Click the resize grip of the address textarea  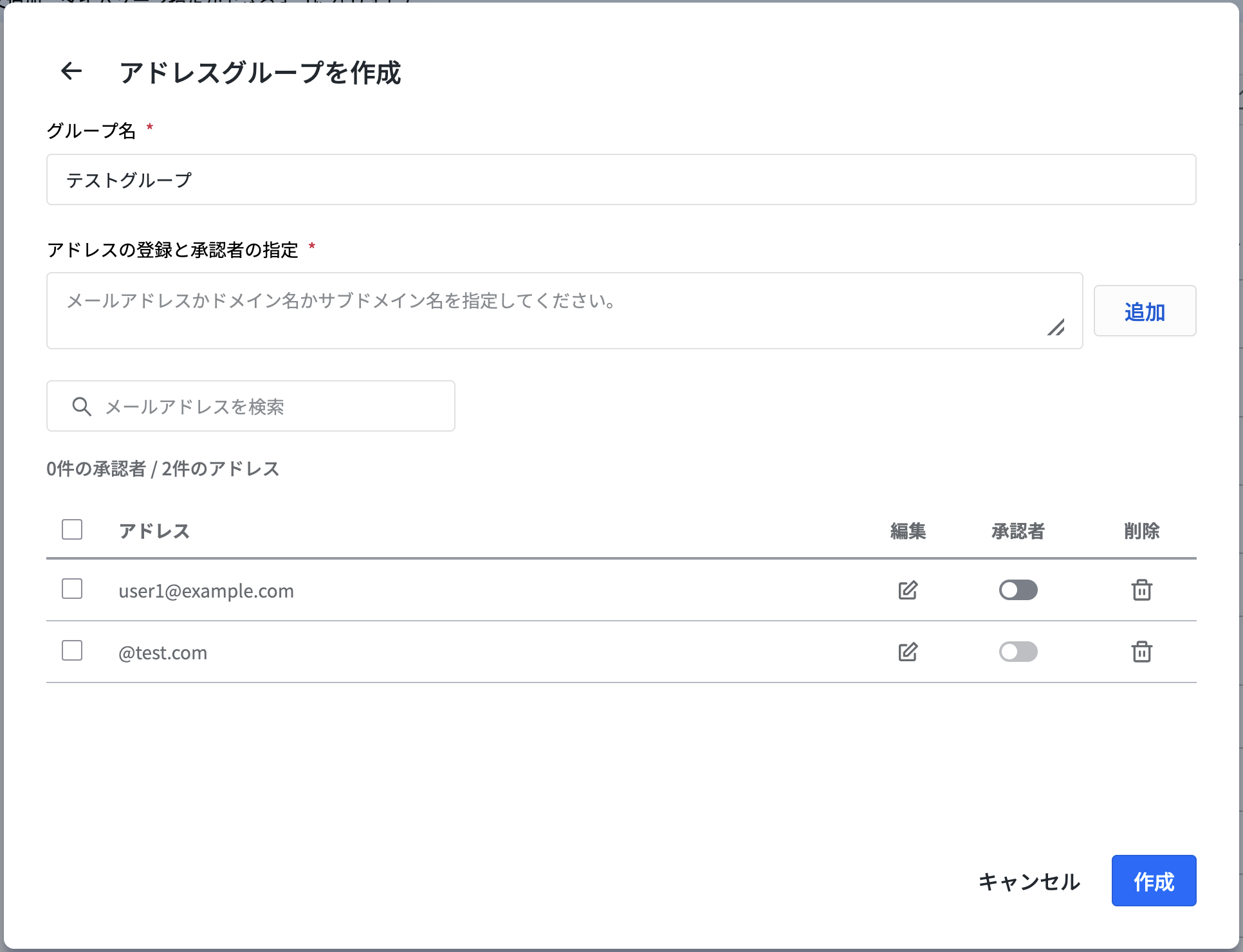pyautogui.click(x=1056, y=327)
